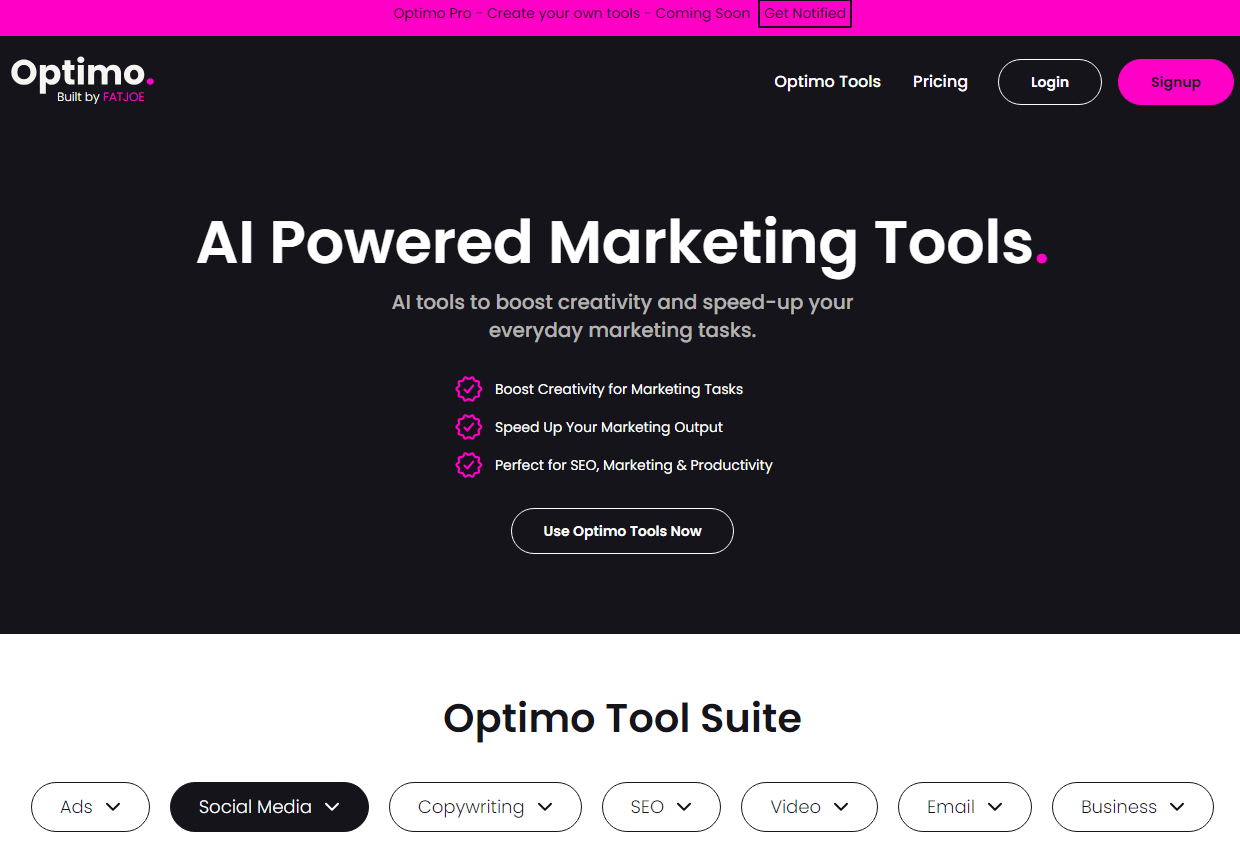Screen dimensions: 1240x845
Task: Expand the Business category dropdown
Action: 1133,807
